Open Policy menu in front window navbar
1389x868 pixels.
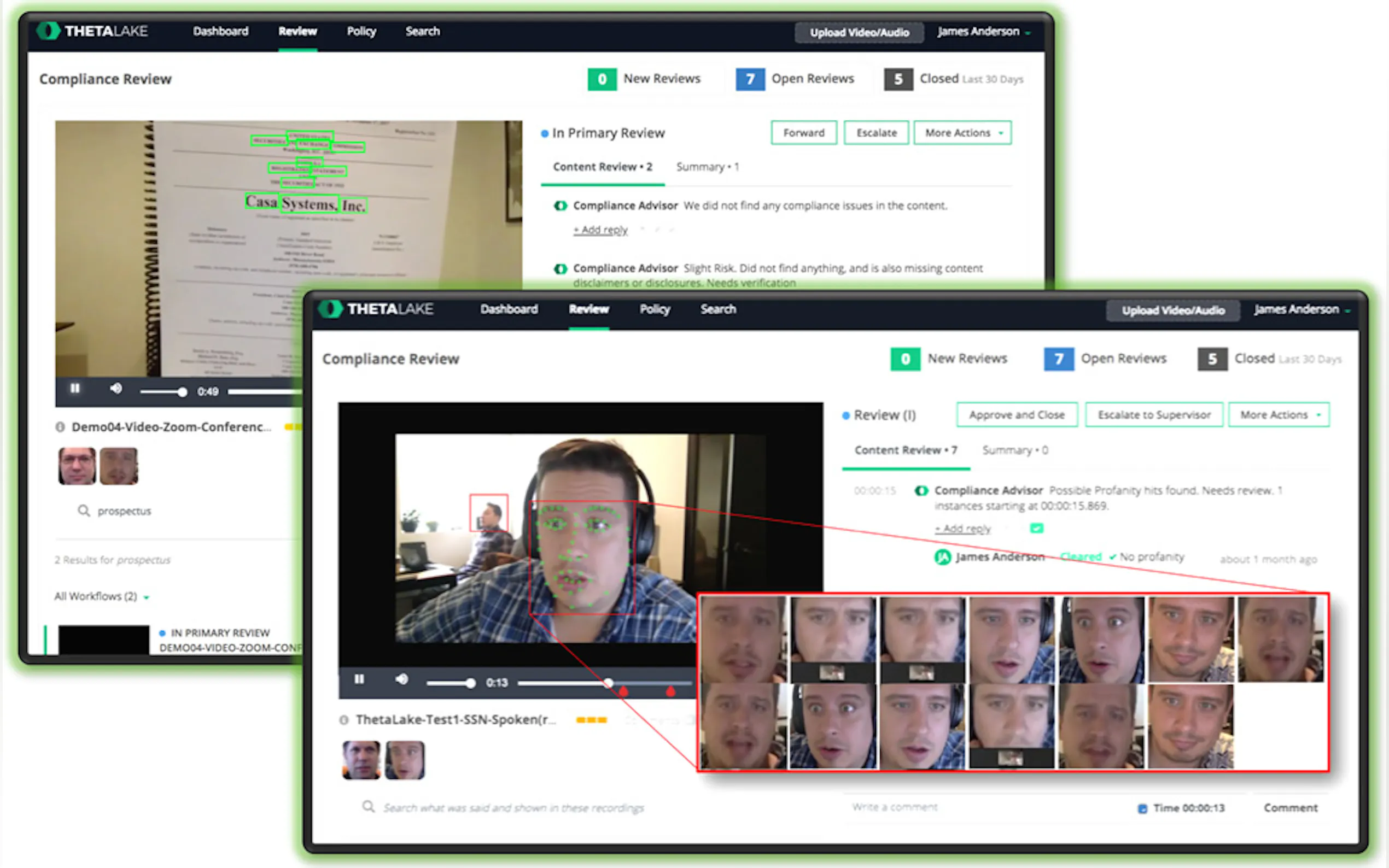point(655,309)
